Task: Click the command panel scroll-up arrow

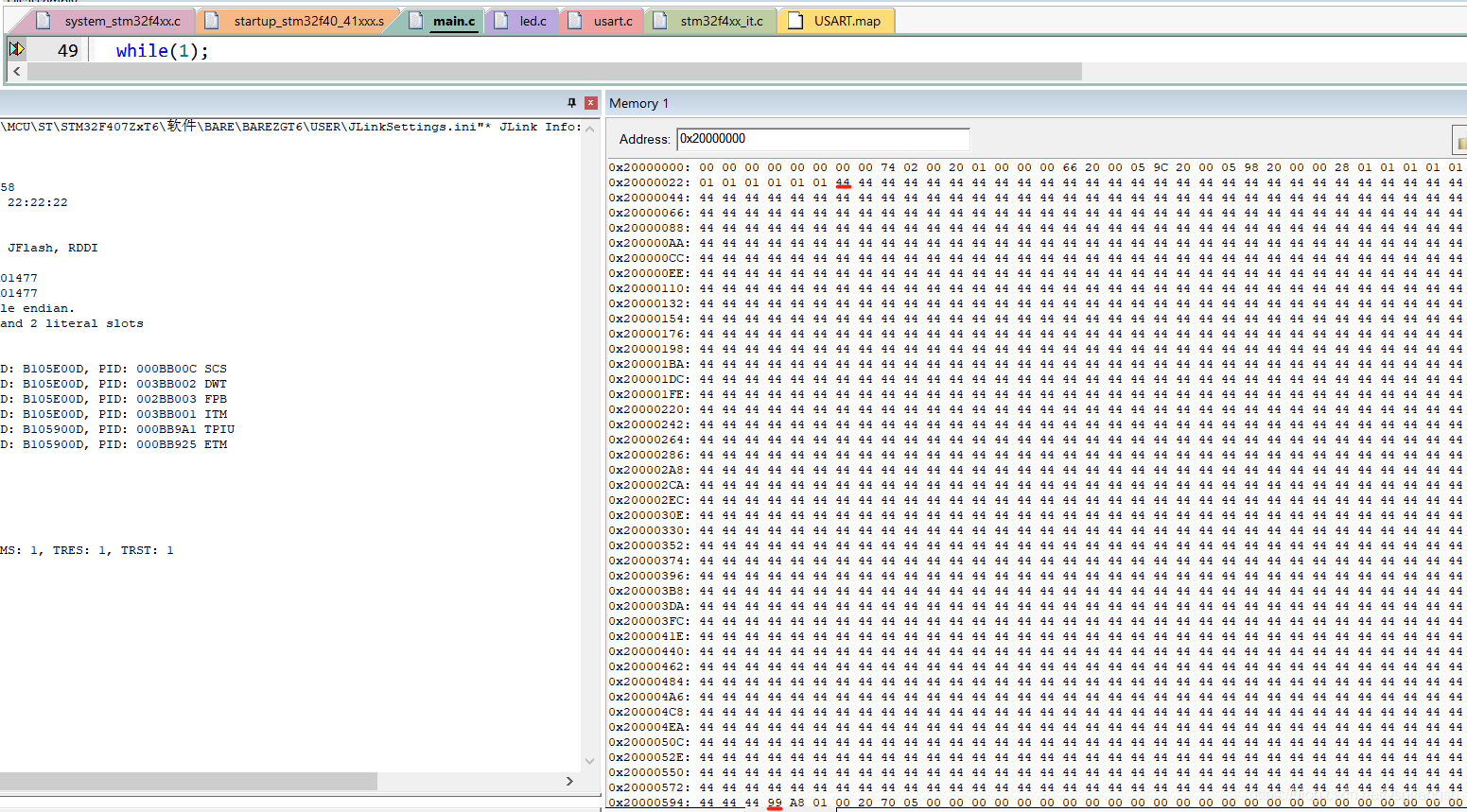Action: [x=590, y=129]
